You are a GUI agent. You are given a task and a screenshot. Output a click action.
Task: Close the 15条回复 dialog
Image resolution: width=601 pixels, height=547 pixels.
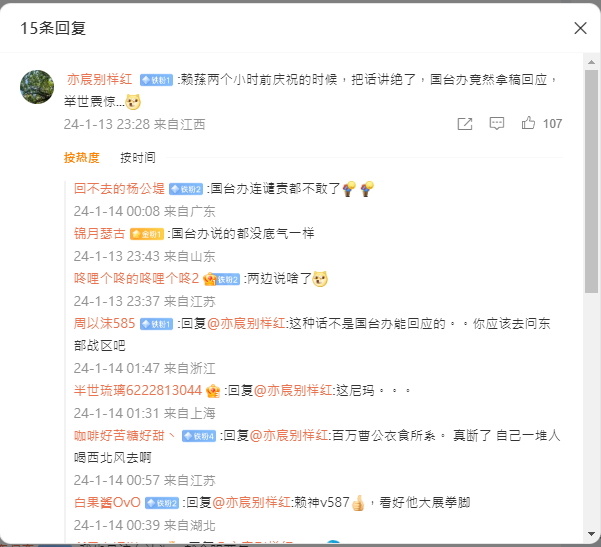tap(580, 28)
